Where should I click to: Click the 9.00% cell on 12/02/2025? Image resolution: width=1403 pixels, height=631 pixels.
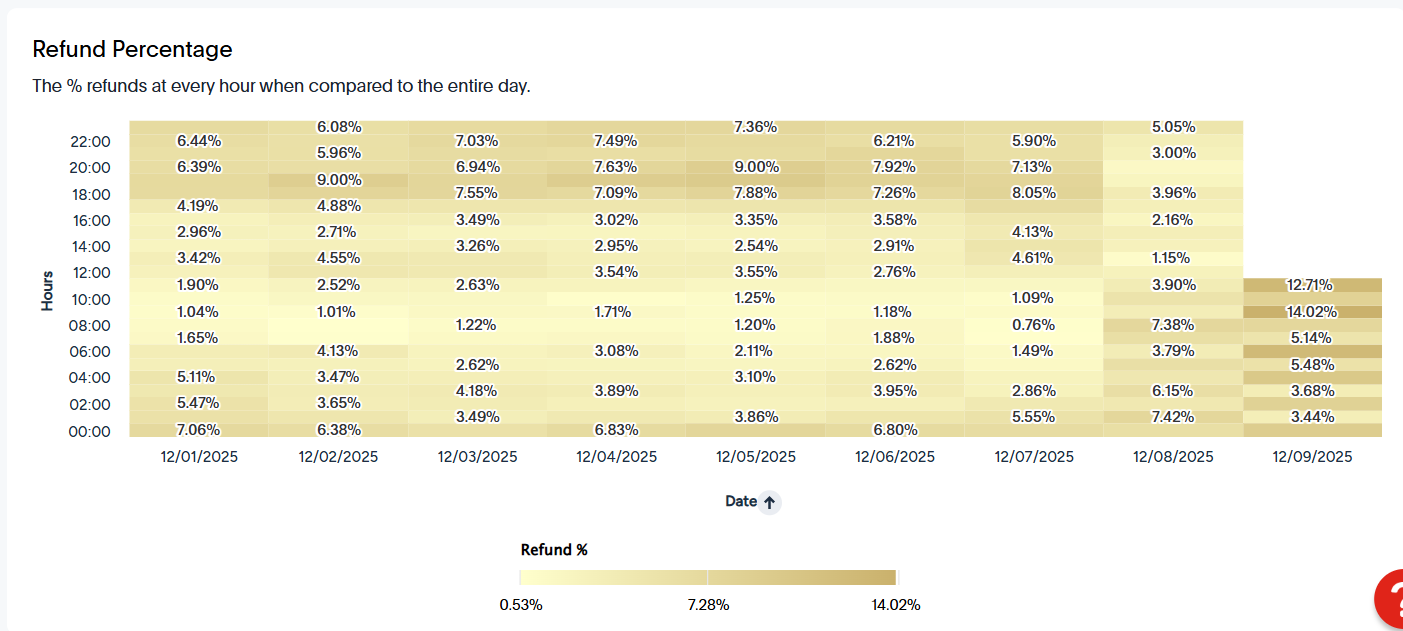pyautogui.click(x=338, y=180)
